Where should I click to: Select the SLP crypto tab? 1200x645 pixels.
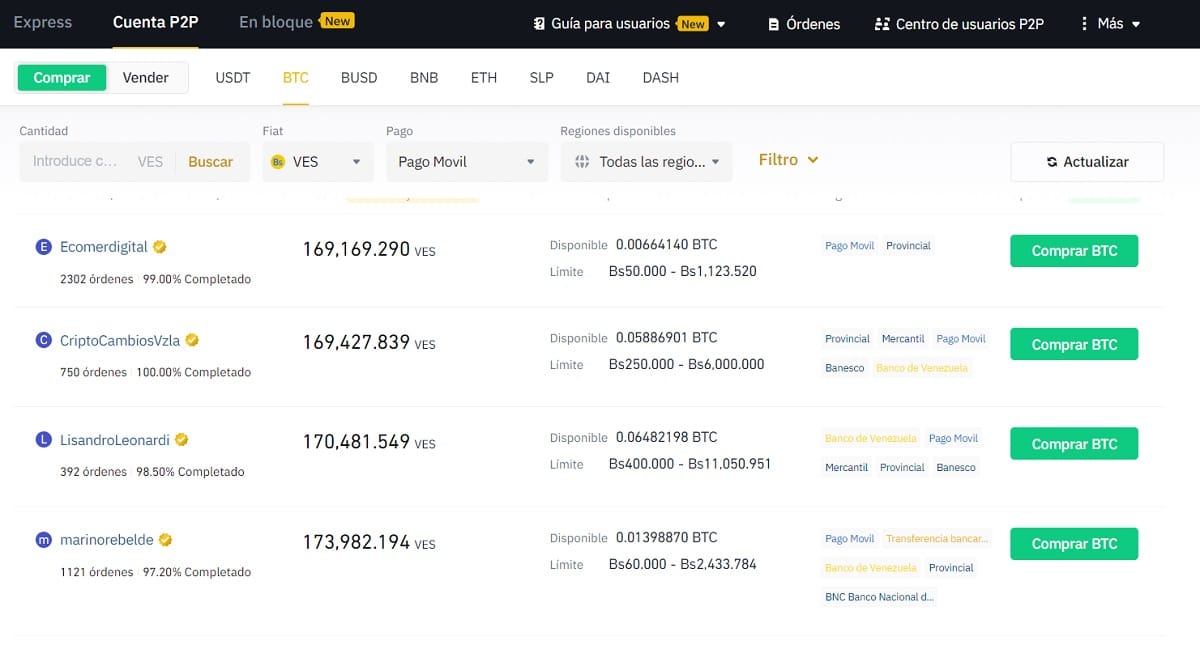(x=541, y=78)
